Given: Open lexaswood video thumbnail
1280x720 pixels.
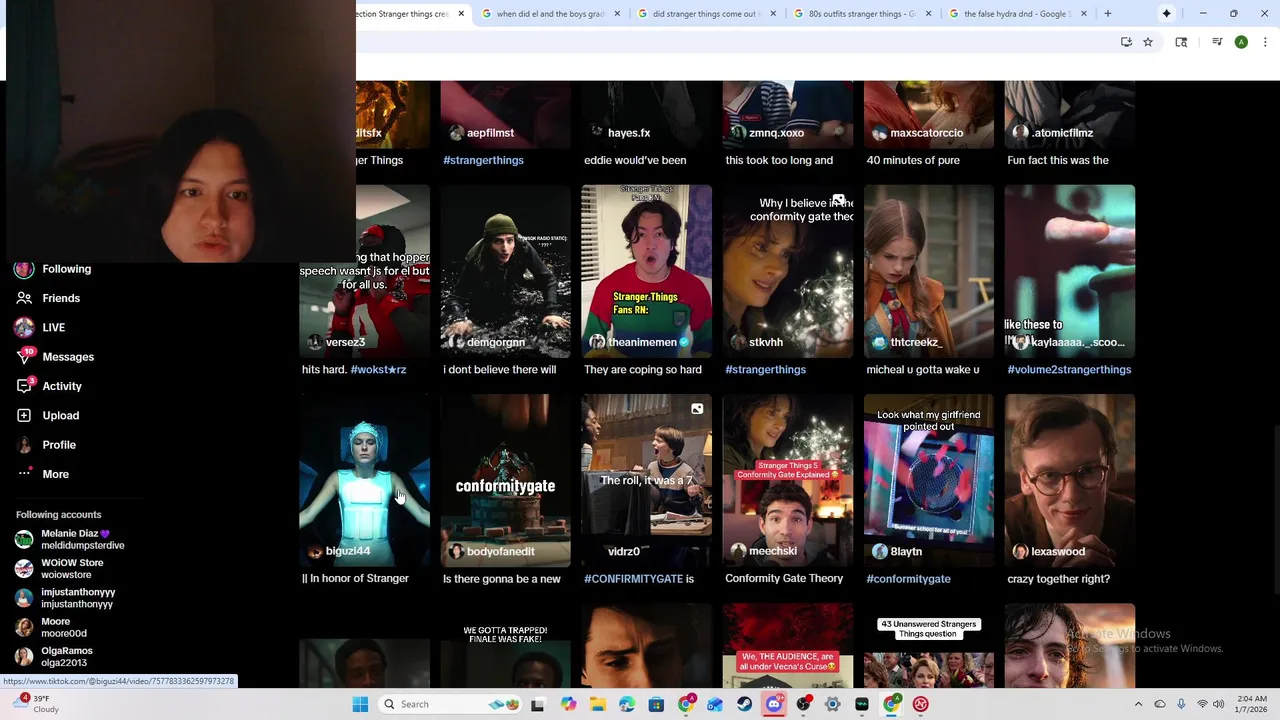Looking at the screenshot, I should click(x=1070, y=480).
